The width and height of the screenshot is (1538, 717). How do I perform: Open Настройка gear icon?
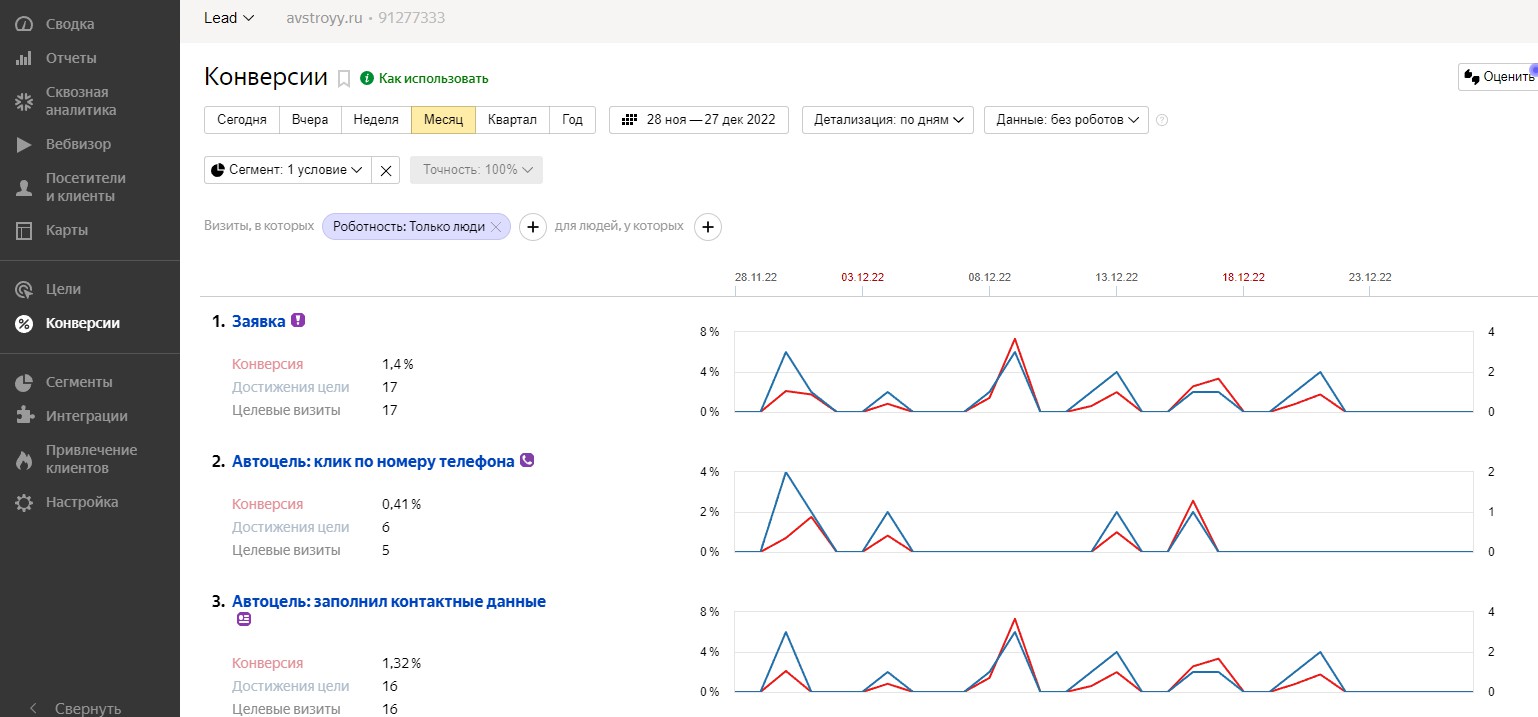point(24,502)
